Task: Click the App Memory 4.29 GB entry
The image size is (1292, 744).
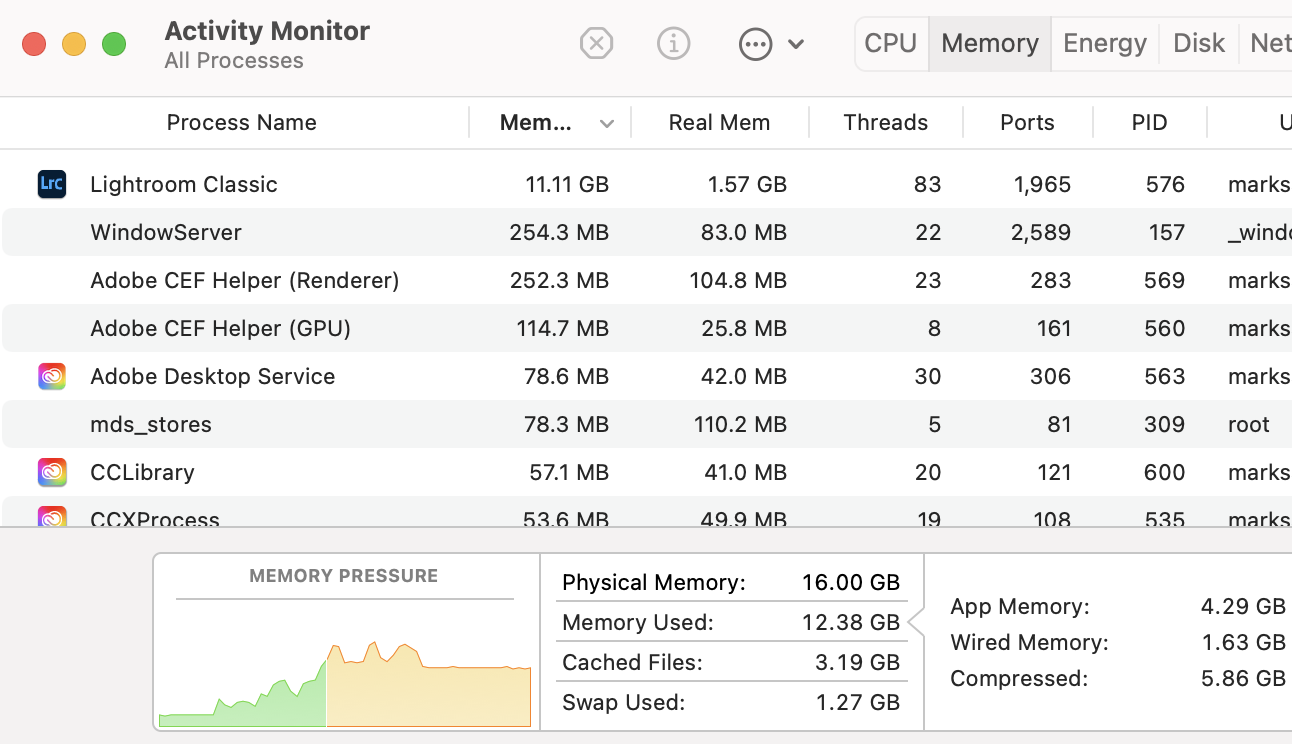Action: click(1118, 606)
